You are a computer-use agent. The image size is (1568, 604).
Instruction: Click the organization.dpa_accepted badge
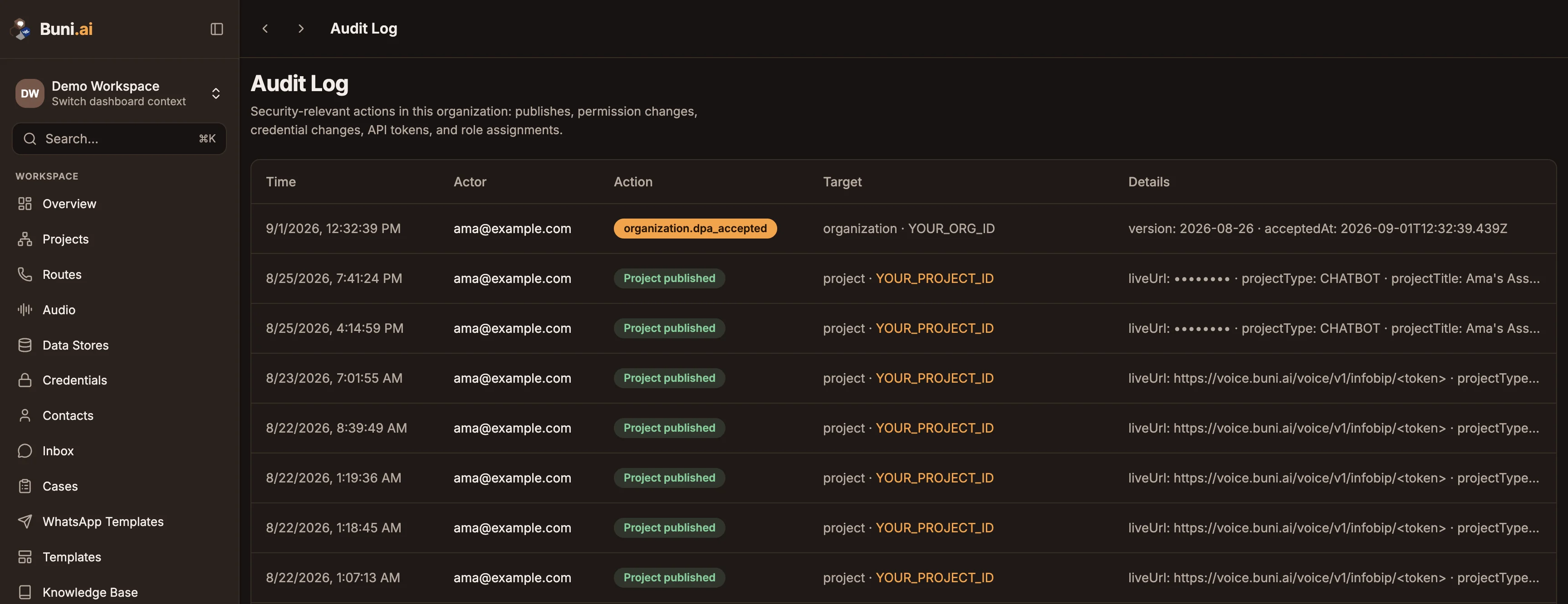click(x=695, y=228)
